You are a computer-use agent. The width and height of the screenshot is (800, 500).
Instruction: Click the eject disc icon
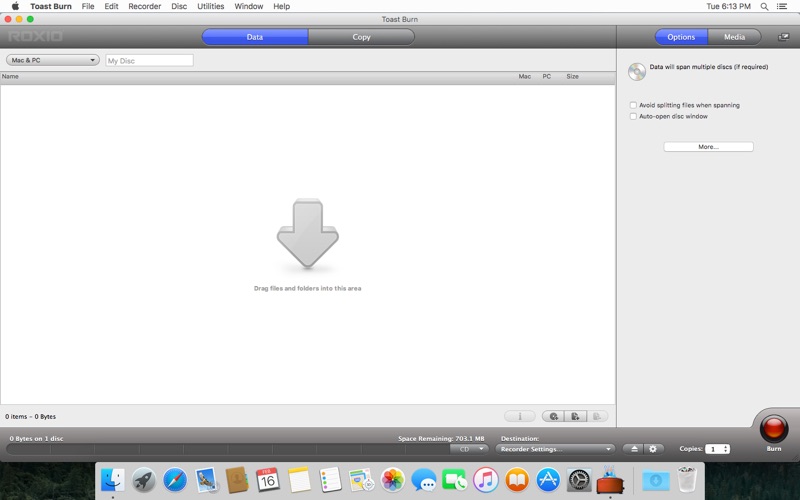[632, 449]
